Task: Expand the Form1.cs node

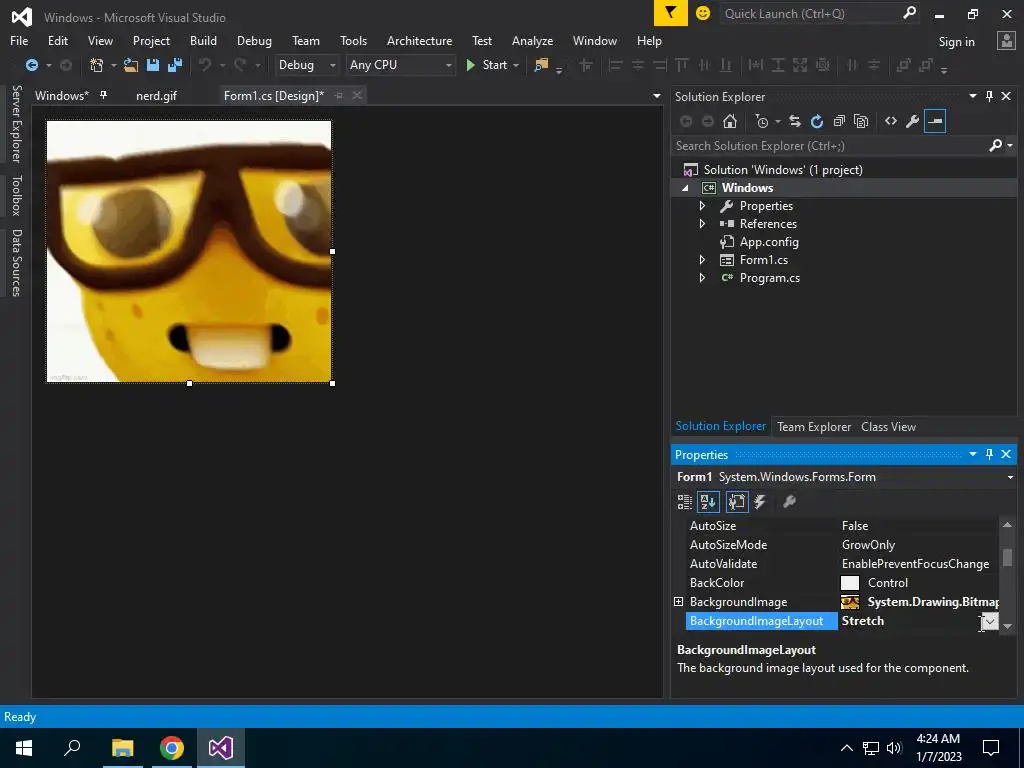Action: (702, 260)
